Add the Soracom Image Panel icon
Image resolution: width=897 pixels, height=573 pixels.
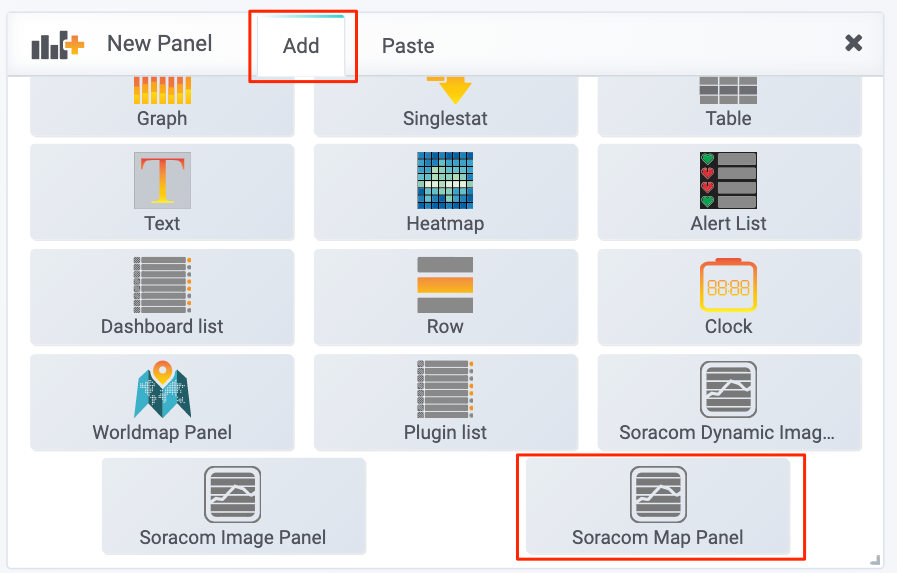(x=233, y=495)
